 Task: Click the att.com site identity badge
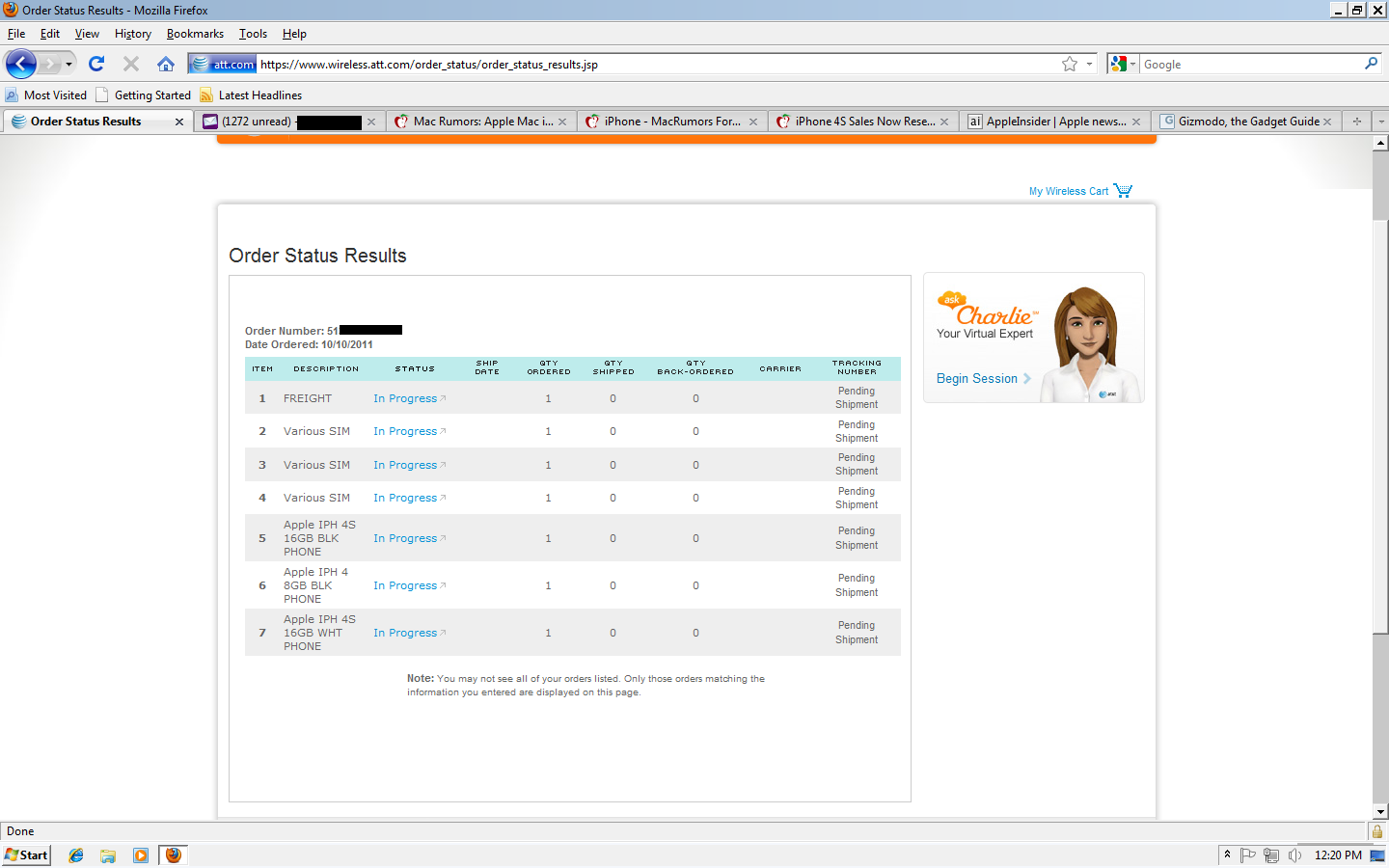tap(223, 64)
